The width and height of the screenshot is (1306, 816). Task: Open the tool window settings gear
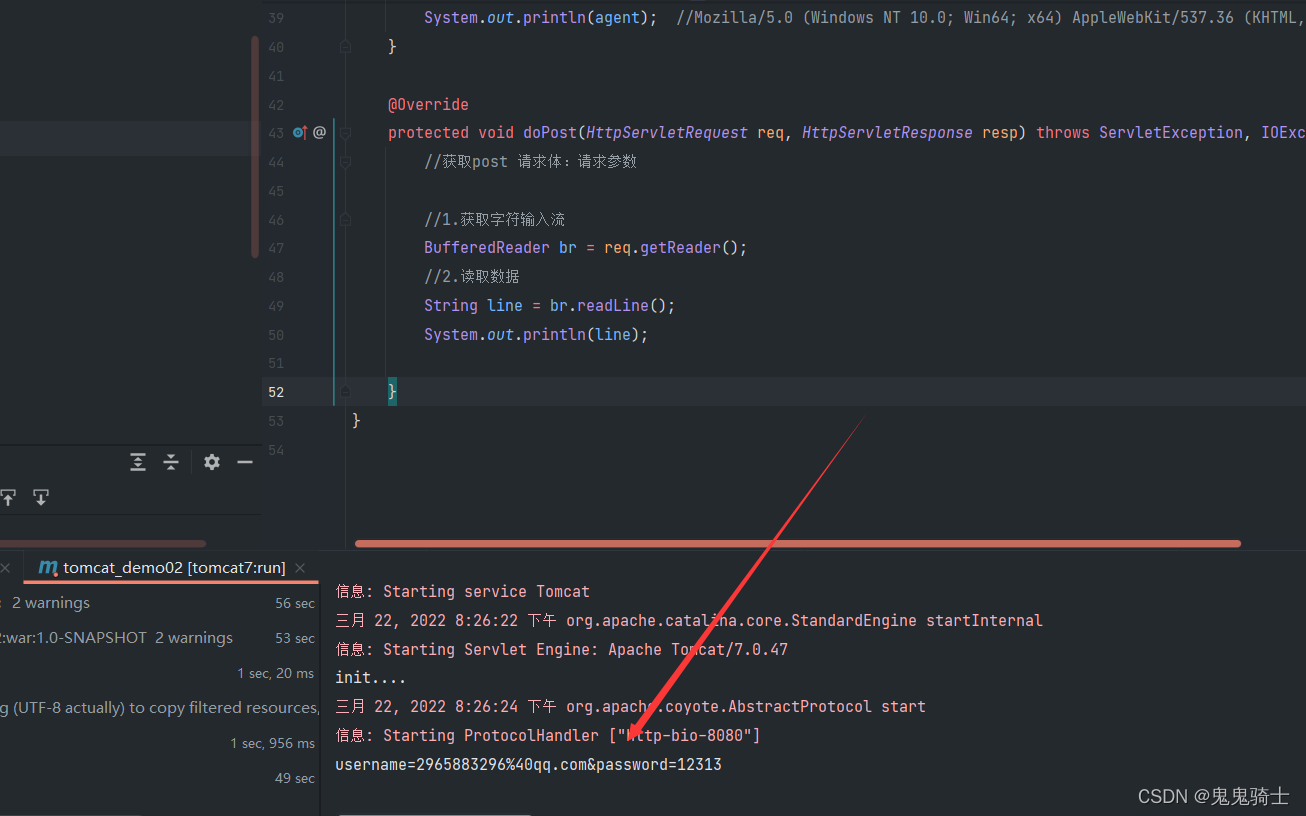[x=212, y=462]
